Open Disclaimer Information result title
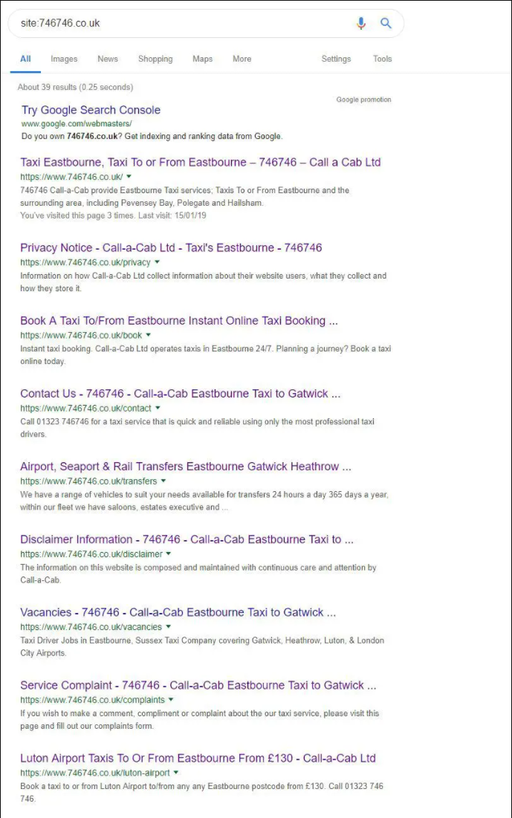The image size is (512, 818). pyautogui.click(x=187, y=540)
